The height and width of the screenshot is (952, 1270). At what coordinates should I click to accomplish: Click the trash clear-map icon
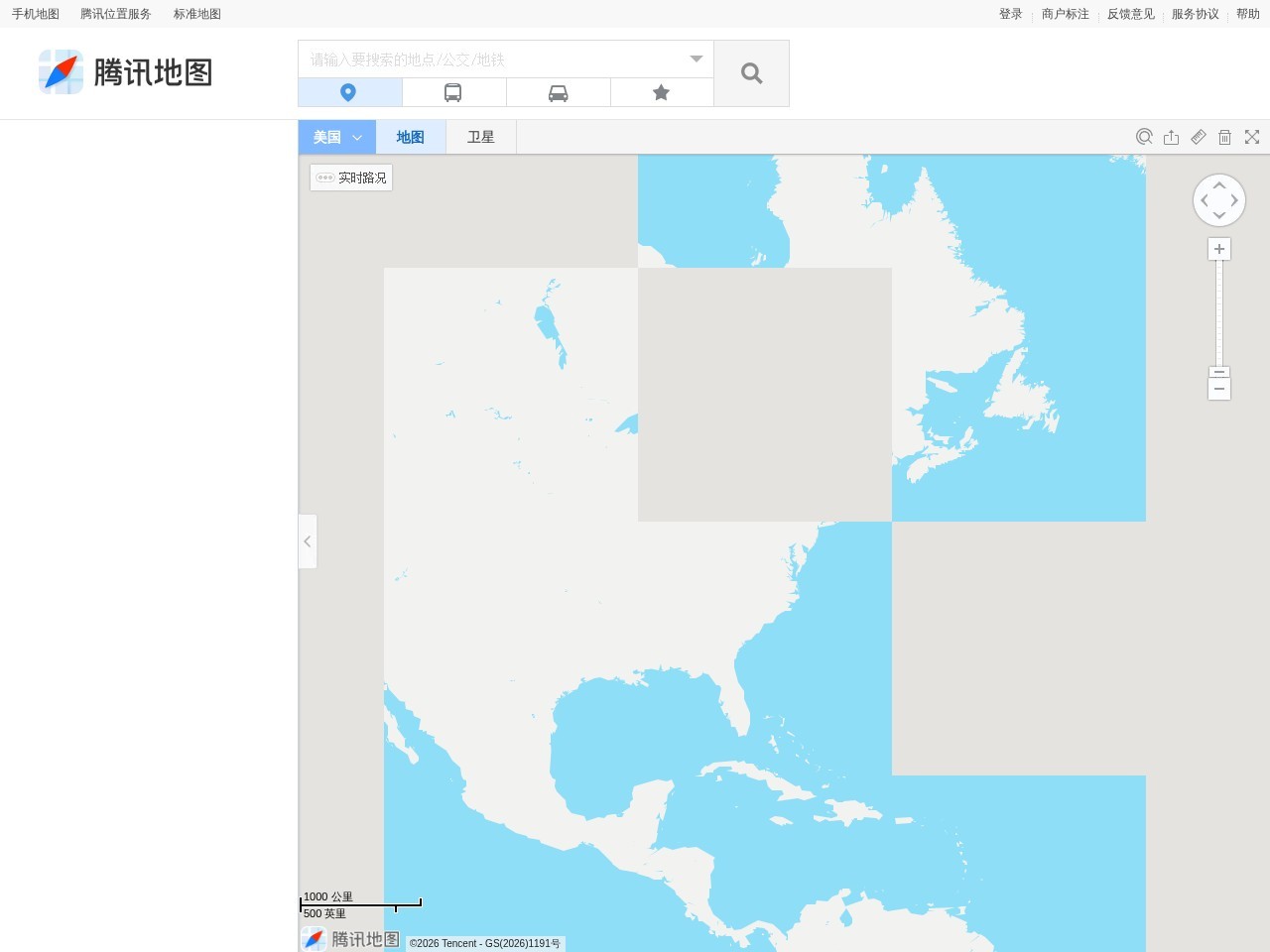1225,137
